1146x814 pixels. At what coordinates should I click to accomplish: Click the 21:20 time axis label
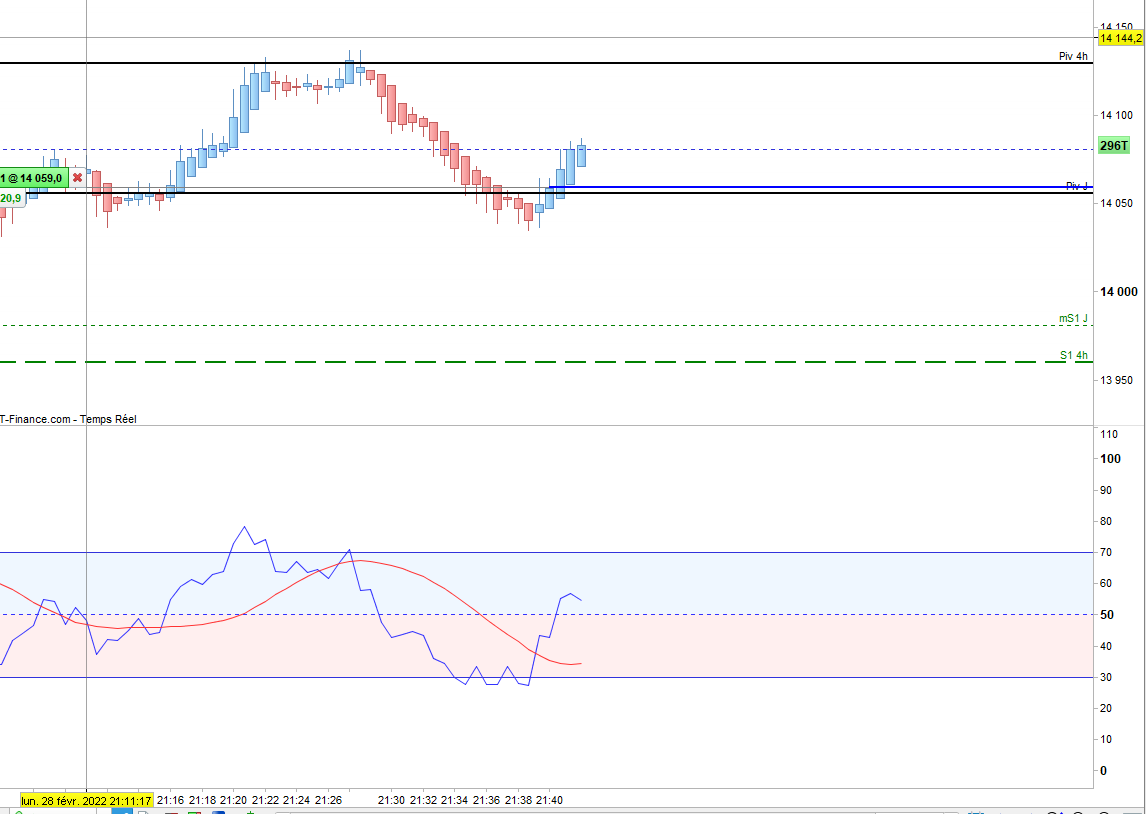233,800
